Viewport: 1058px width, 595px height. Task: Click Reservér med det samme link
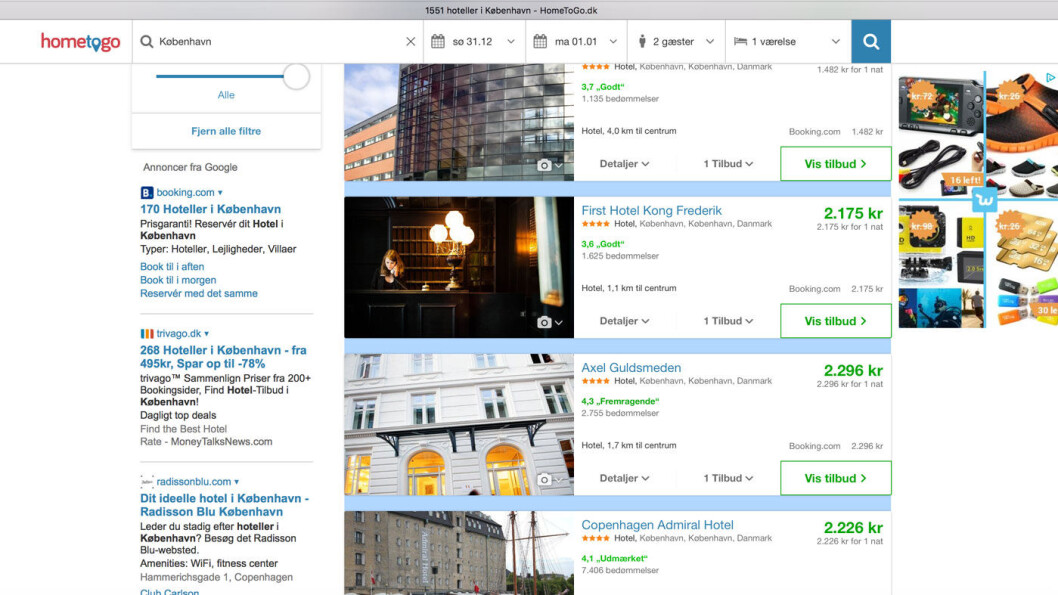click(199, 293)
